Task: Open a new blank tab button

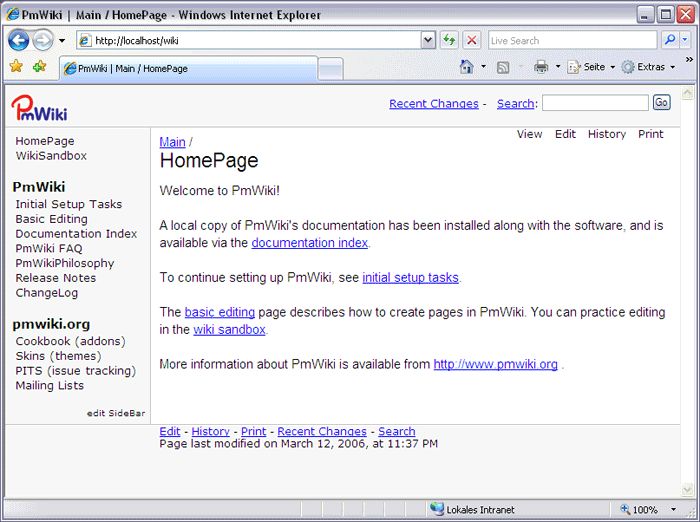Action: pyautogui.click(x=331, y=69)
